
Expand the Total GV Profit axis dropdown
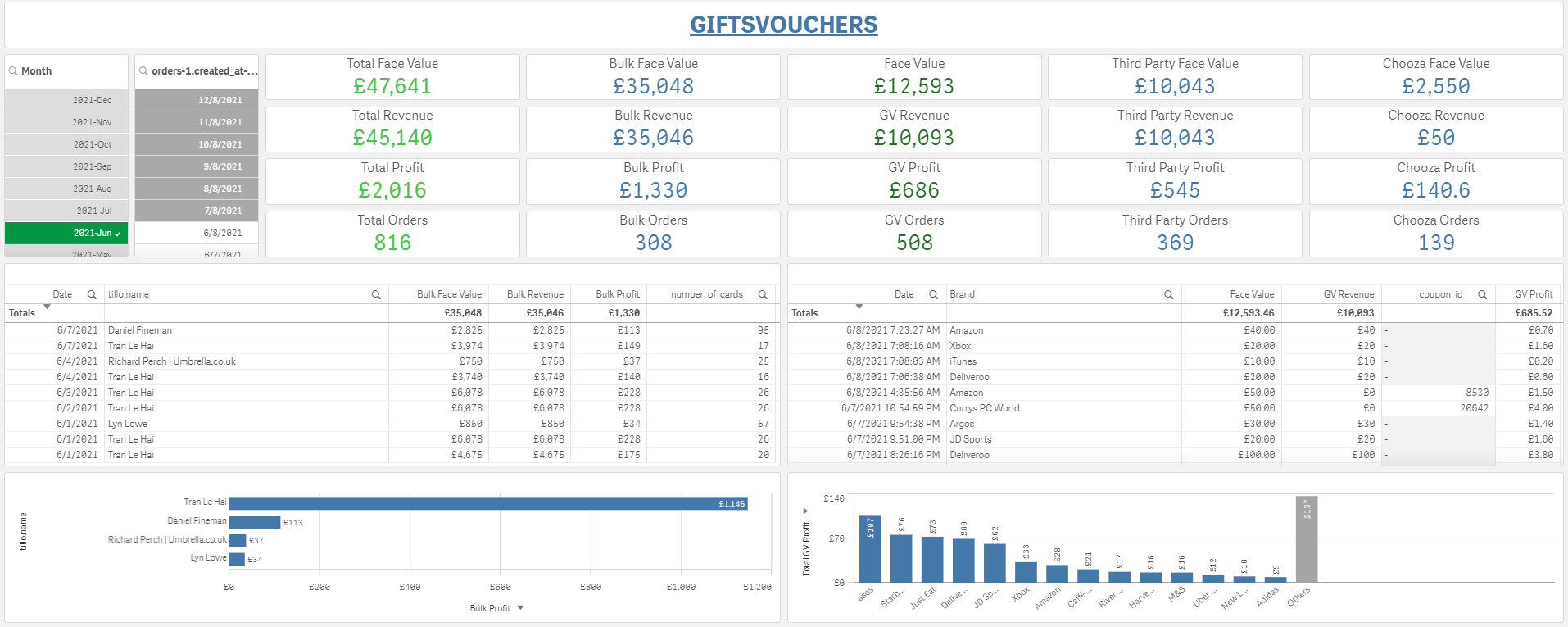coord(805,511)
